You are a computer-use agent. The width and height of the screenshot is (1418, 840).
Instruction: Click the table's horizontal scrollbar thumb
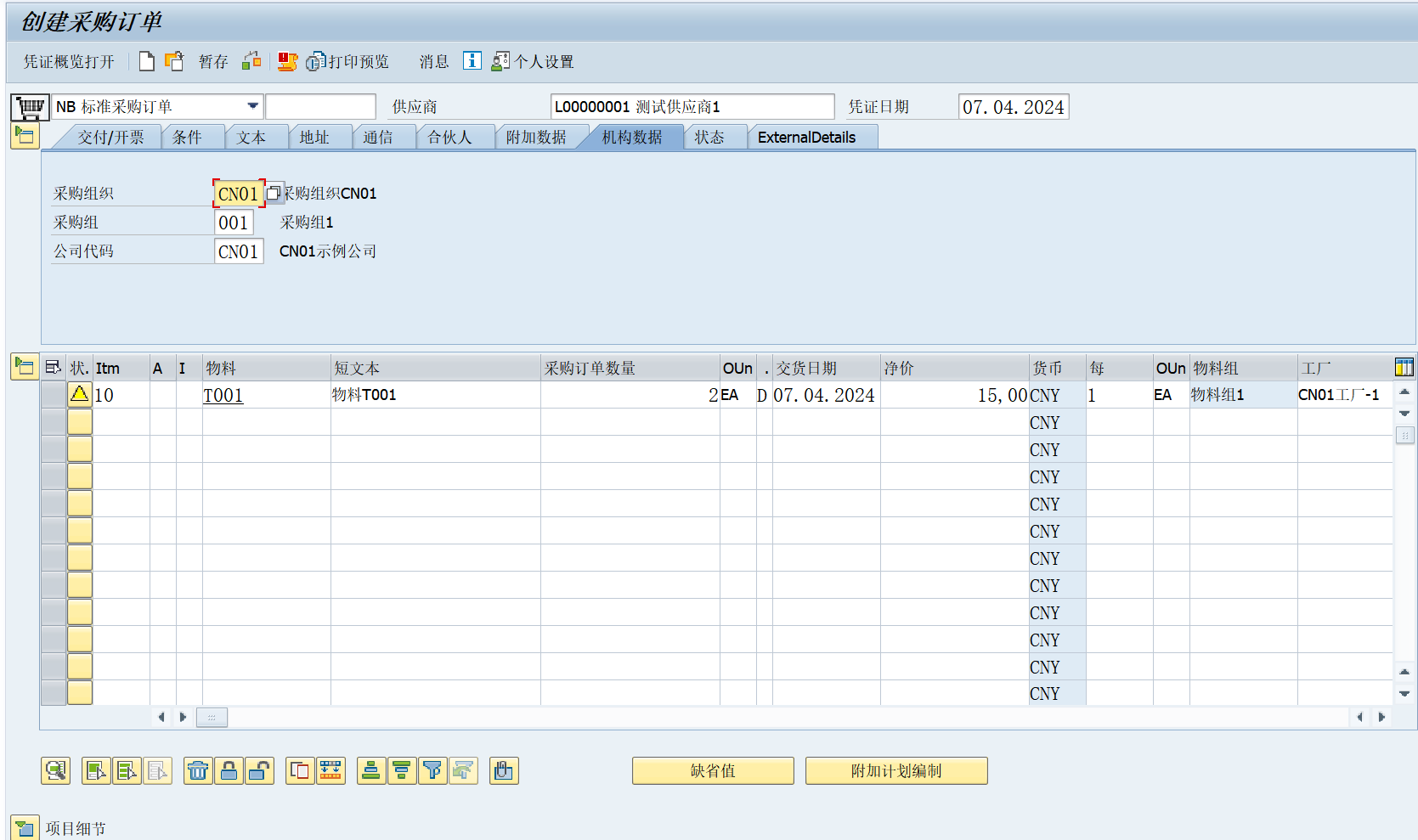(x=212, y=718)
